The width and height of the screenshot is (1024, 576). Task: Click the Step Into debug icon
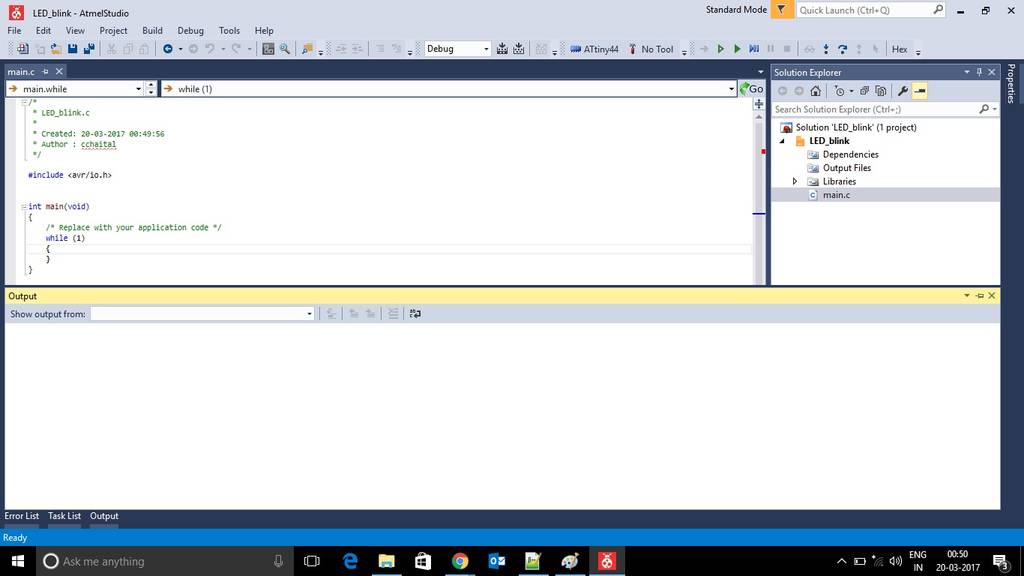click(826, 49)
